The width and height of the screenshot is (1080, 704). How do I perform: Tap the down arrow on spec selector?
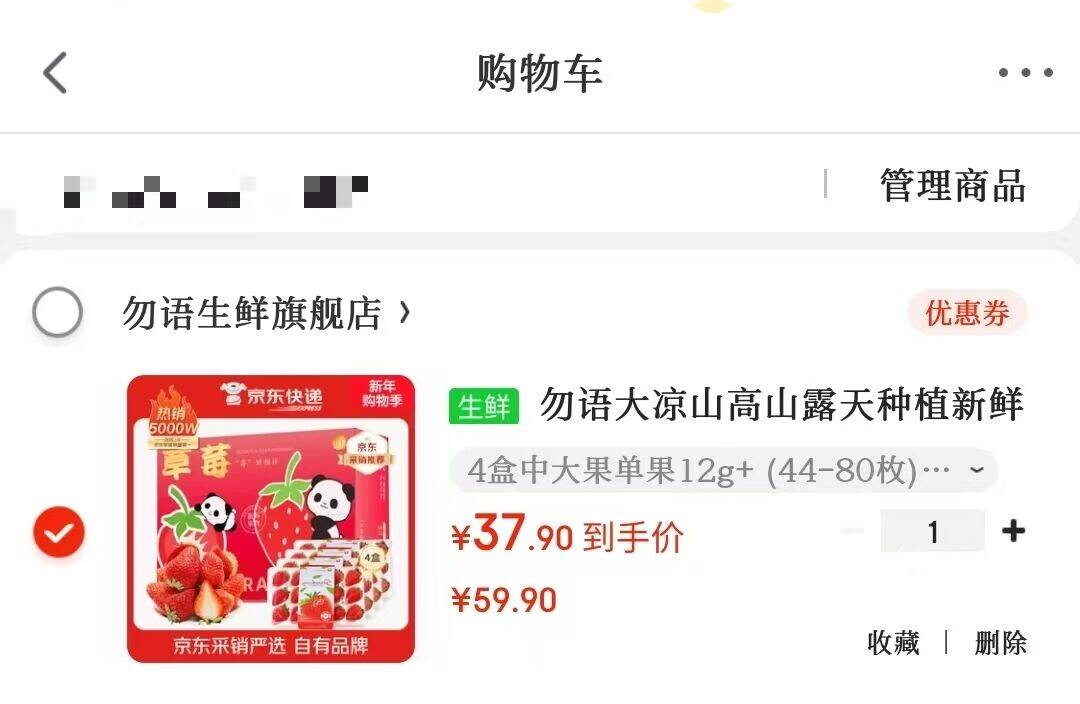tap(976, 470)
